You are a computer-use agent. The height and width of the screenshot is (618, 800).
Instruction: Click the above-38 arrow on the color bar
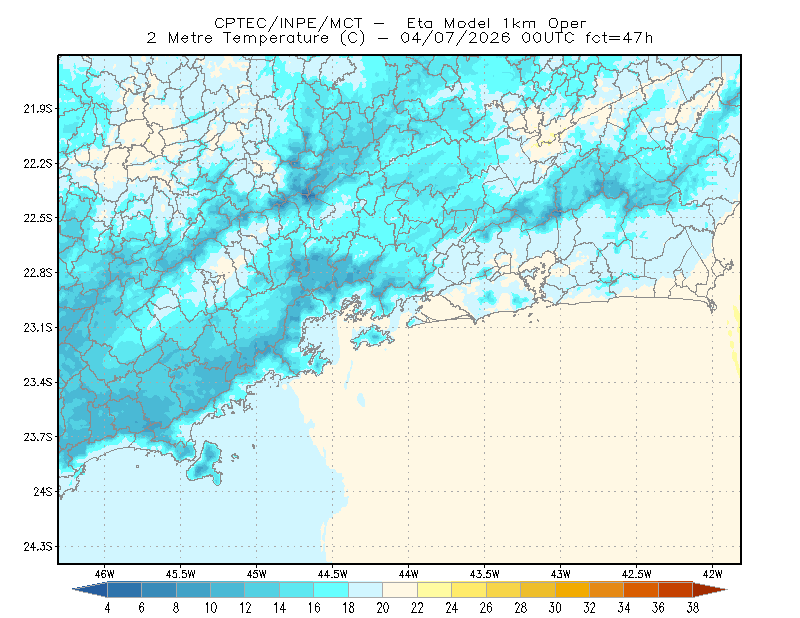click(710, 590)
